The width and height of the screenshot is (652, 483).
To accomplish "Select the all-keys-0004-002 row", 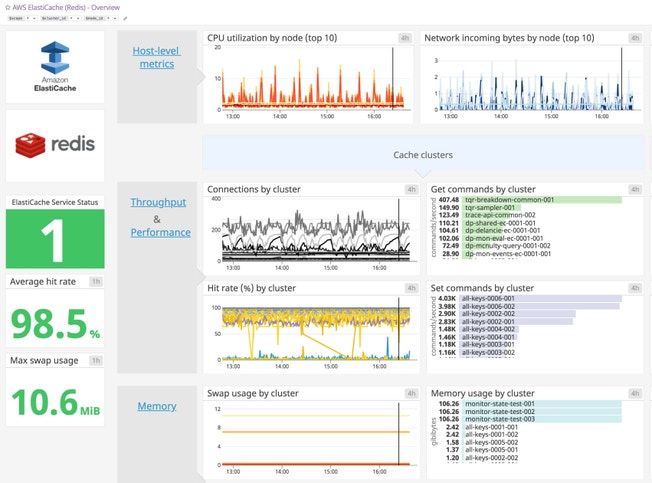I will [x=530, y=329].
